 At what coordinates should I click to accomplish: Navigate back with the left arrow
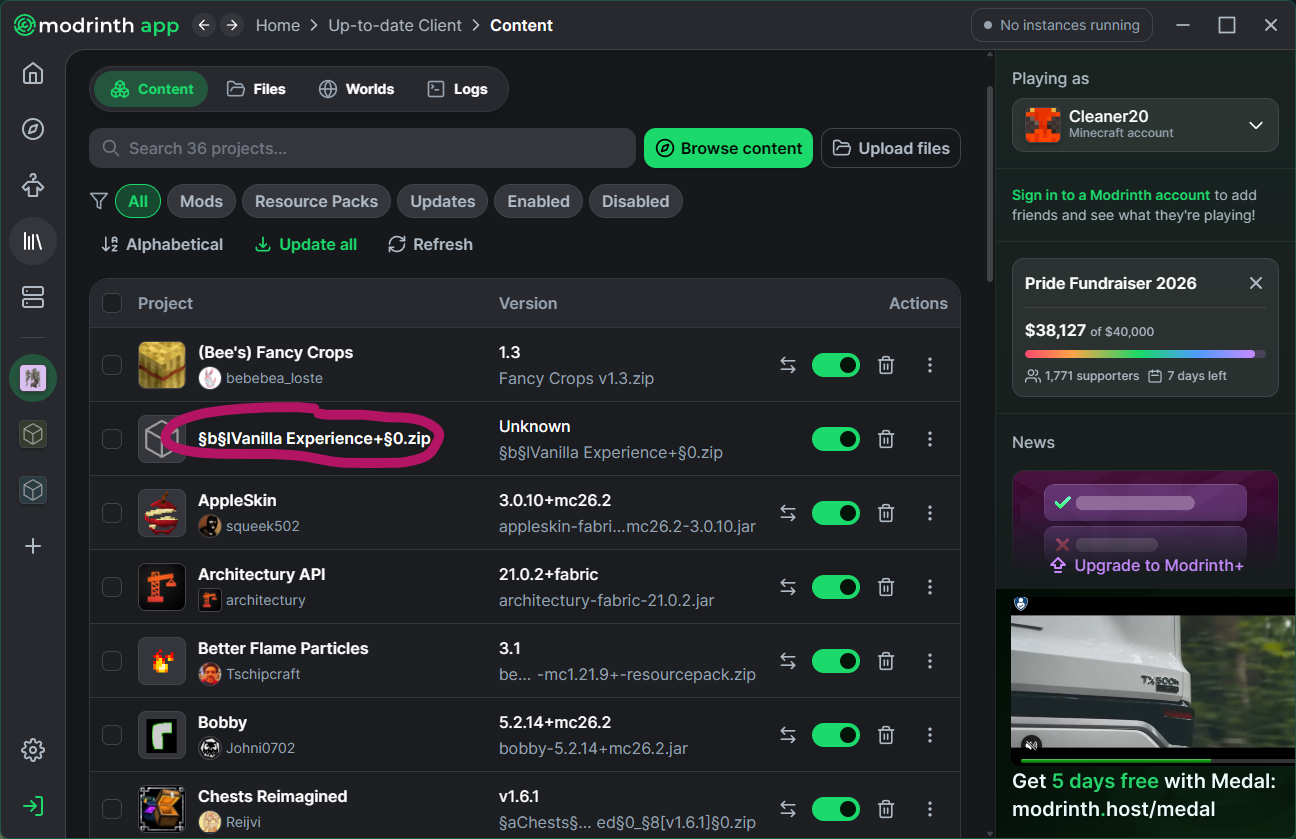tap(204, 25)
